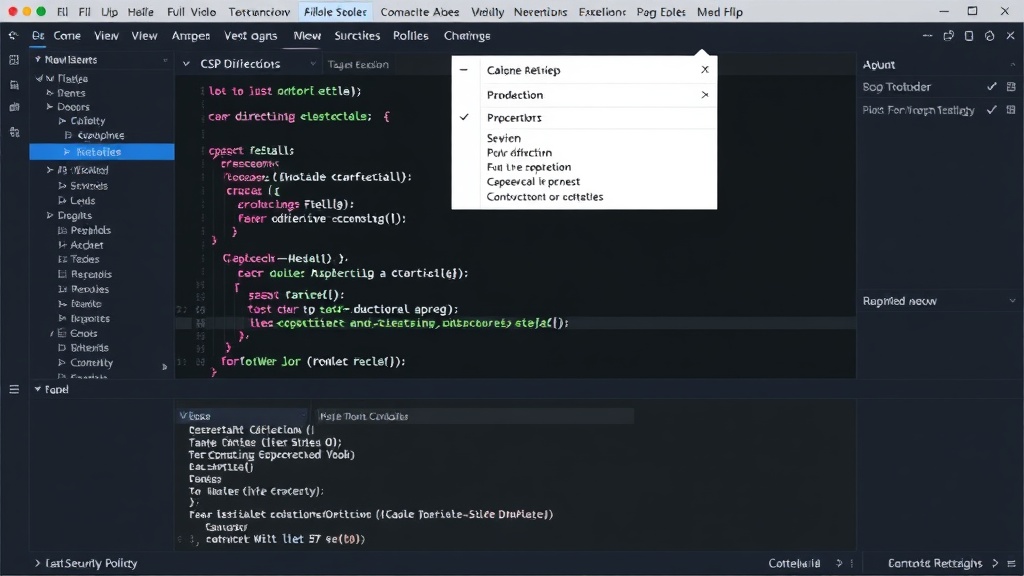Image resolution: width=1024 pixels, height=576 pixels.
Task: Select the Cvouplnce tree item
Action: (101, 135)
